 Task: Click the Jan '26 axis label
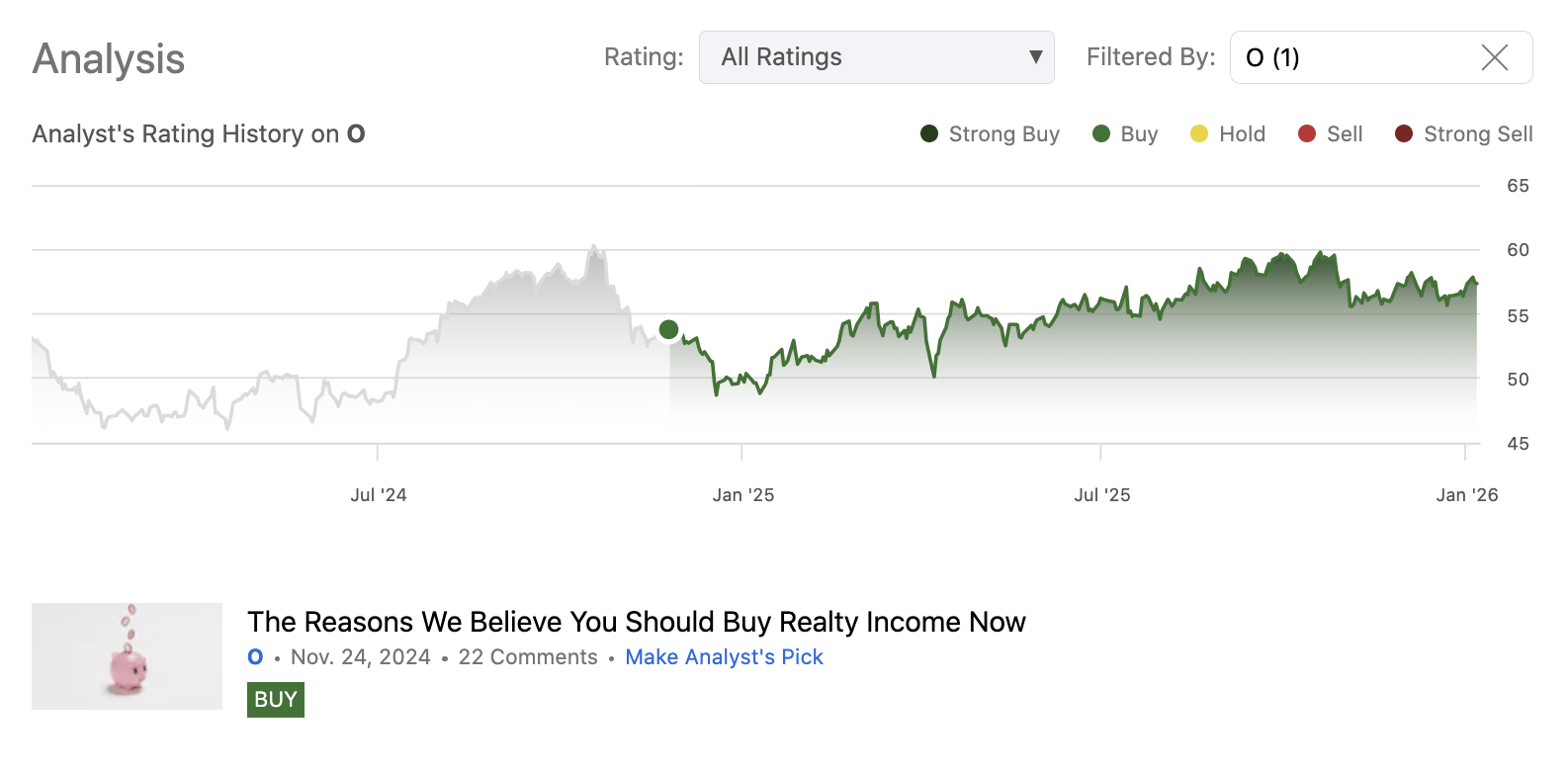click(x=1467, y=495)
